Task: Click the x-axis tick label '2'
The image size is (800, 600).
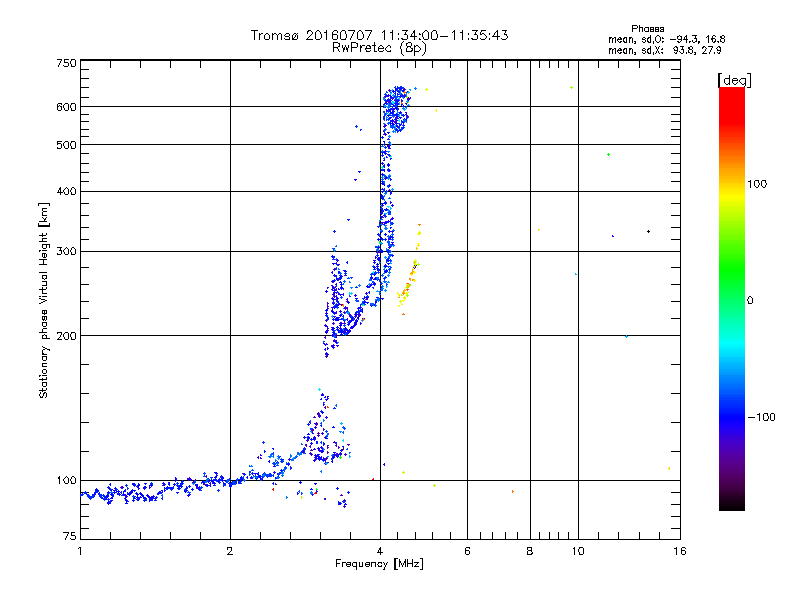Action: click(230, 551)
